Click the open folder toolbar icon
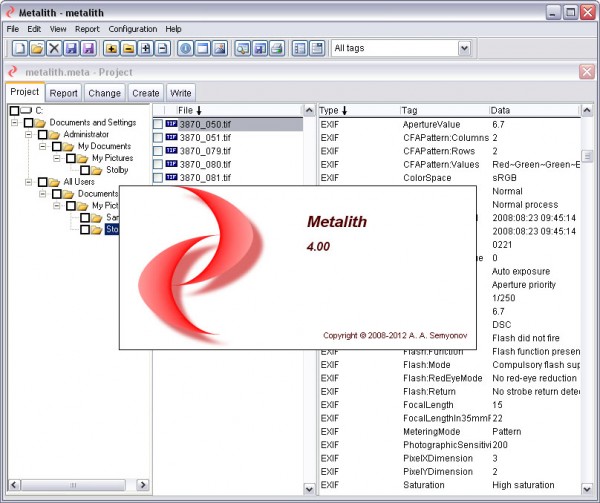This screenshot has width=600, height=503. (36, 48)
